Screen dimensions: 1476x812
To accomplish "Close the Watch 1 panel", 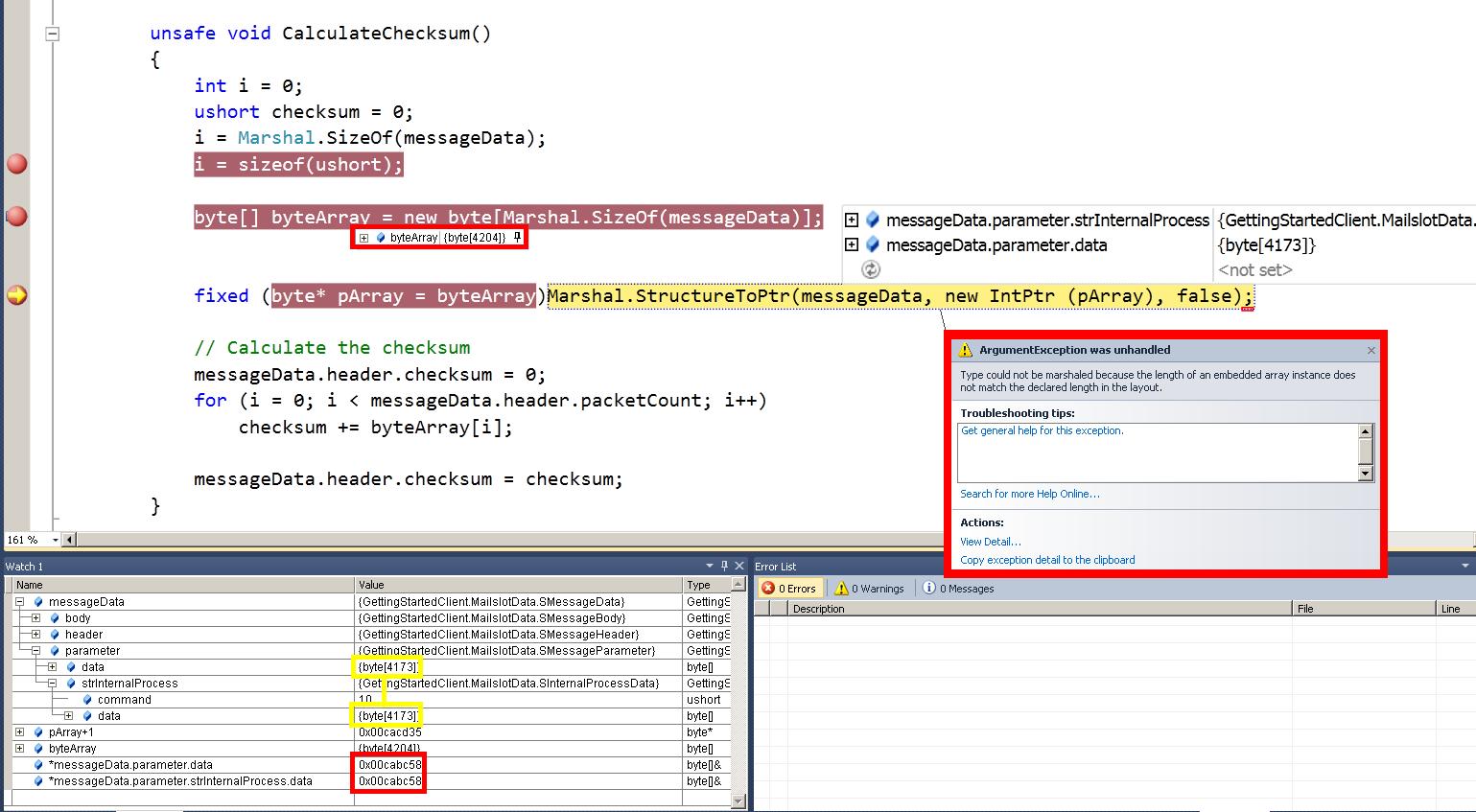I will tap(738, 566).
